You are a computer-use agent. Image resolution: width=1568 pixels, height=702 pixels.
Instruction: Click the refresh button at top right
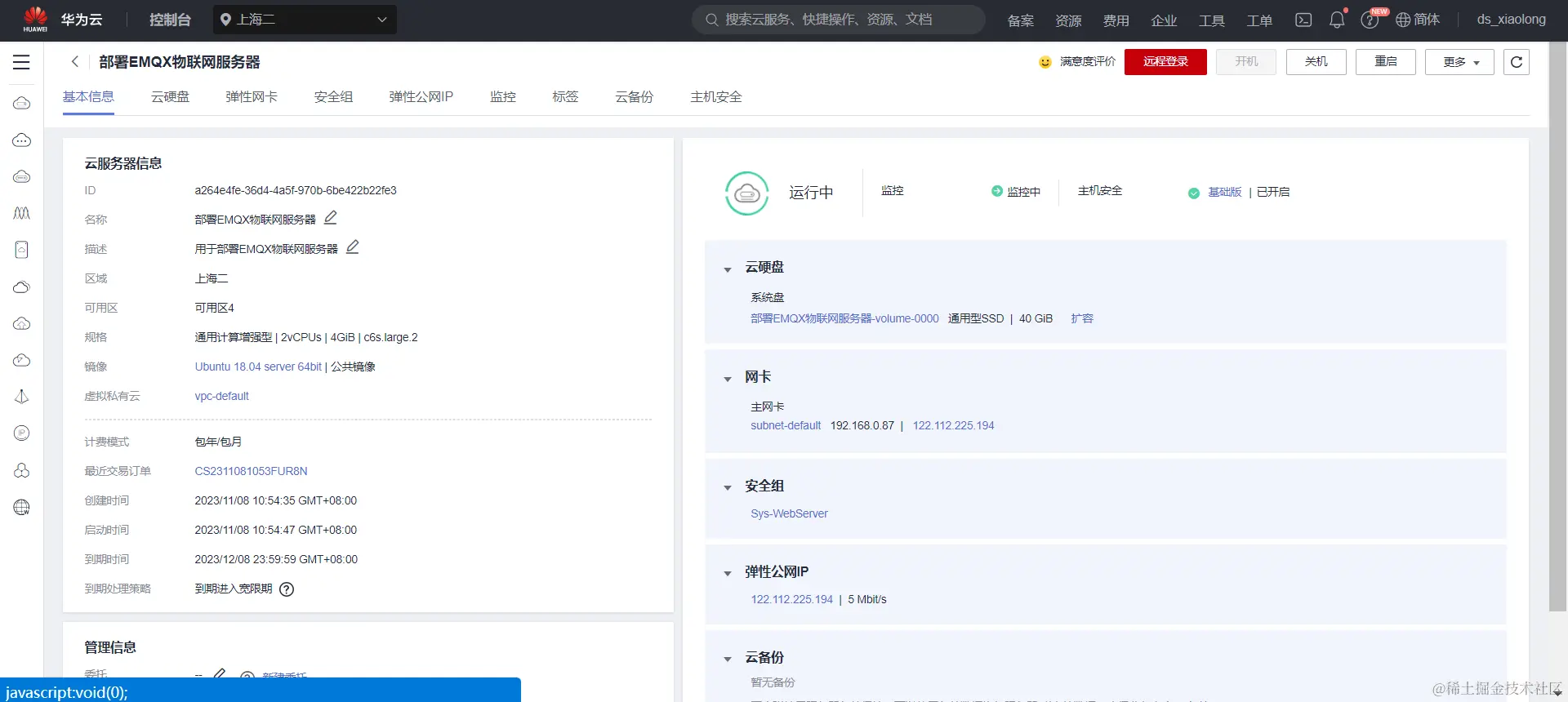pyautogui.click(x=1517, y=62)
